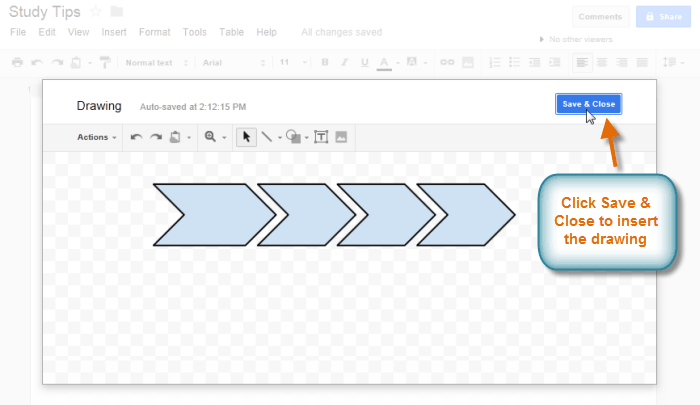Open the Normal text style dropdown
Viewport: 700px width, 405px height.
[x=156, y=63]
